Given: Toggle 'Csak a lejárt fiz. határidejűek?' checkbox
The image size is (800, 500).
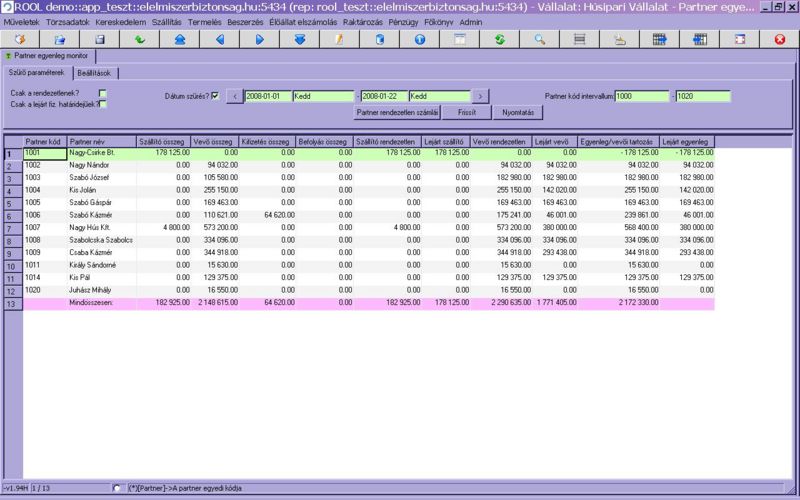Looking at the screenshot, I should pyautogui.click(x=103, y=103).
